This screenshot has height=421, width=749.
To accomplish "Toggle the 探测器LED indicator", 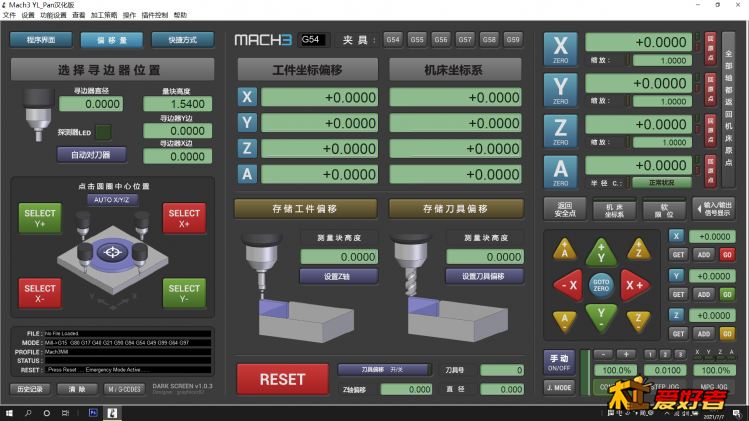I will click(x=103, y=132).
